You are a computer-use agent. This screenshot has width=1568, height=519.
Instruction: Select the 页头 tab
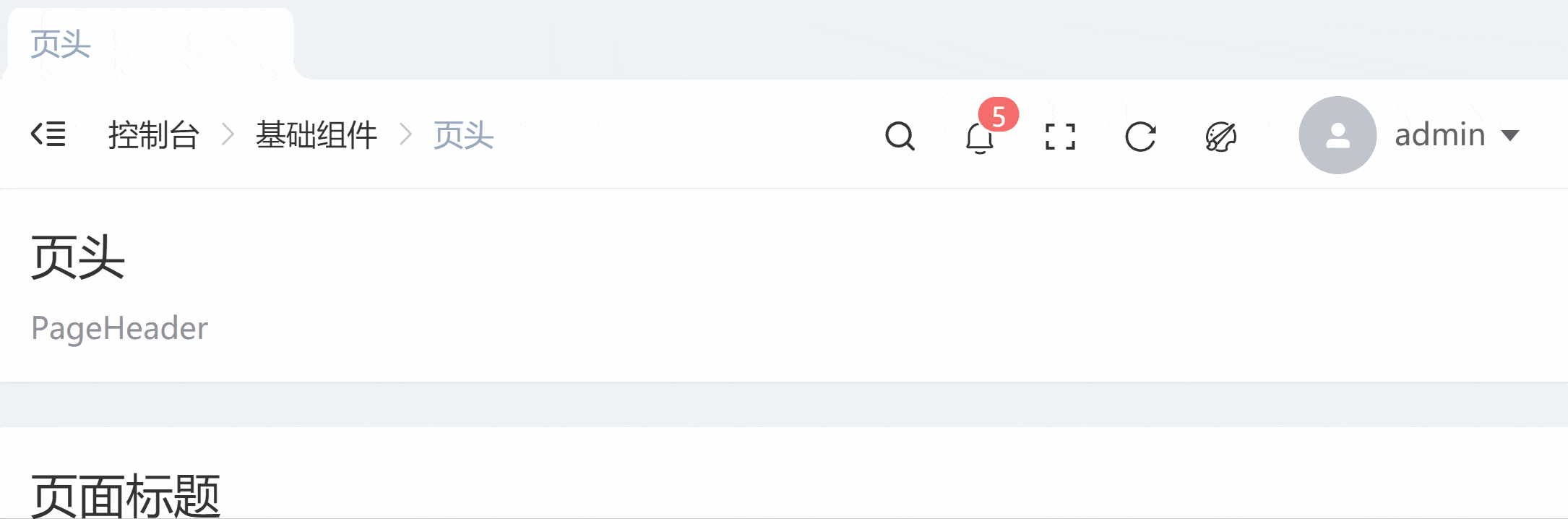(61, 44)
